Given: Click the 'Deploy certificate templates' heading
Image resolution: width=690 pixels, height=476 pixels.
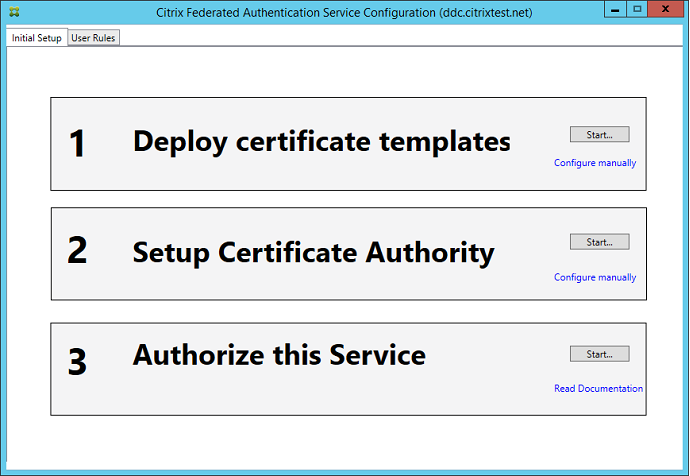Looking at the screenshot, I should coord(322,143).
